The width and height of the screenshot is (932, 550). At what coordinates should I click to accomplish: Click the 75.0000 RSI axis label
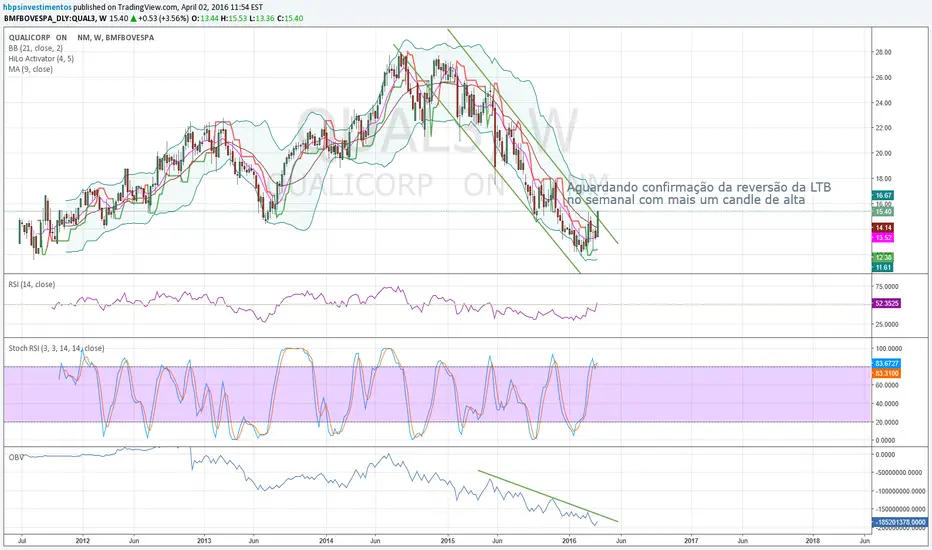click(x=887, y=287)
